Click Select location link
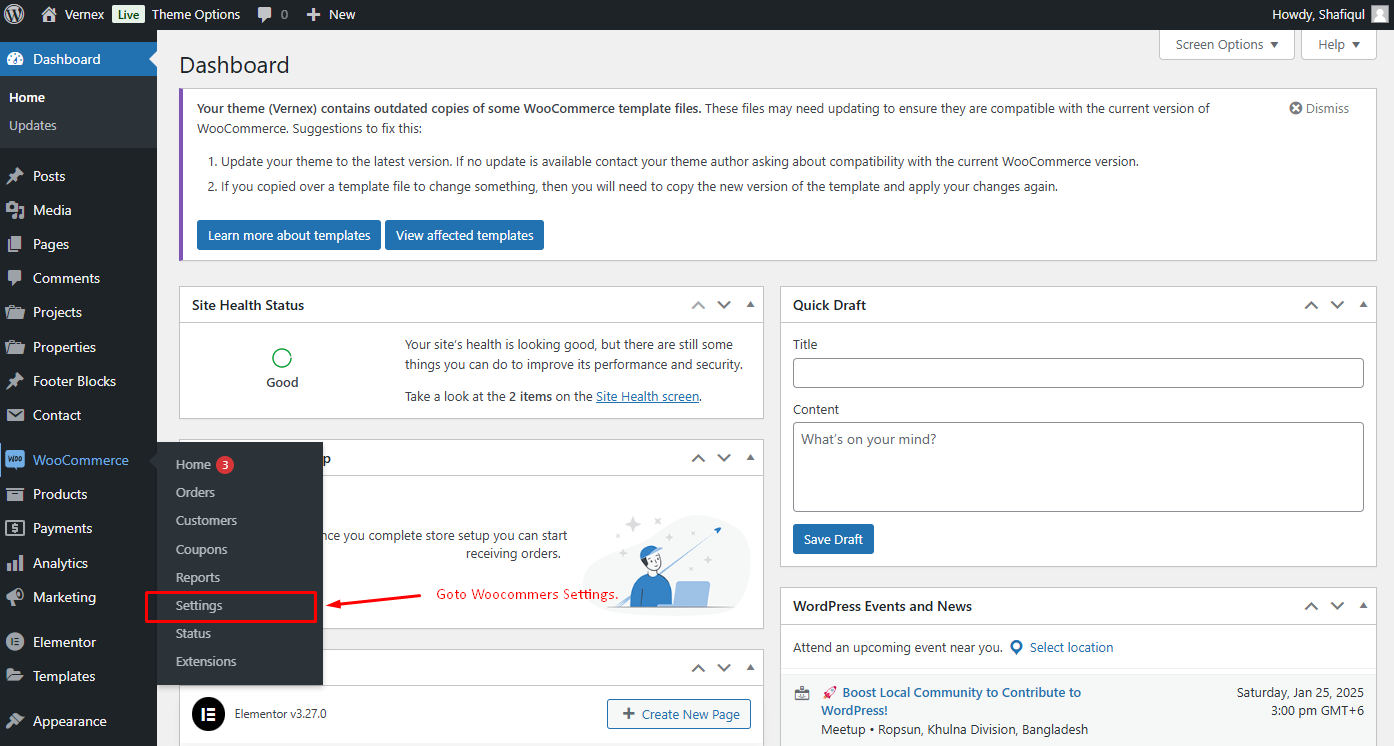The image size is (1394, 746). click(1071, 647)
